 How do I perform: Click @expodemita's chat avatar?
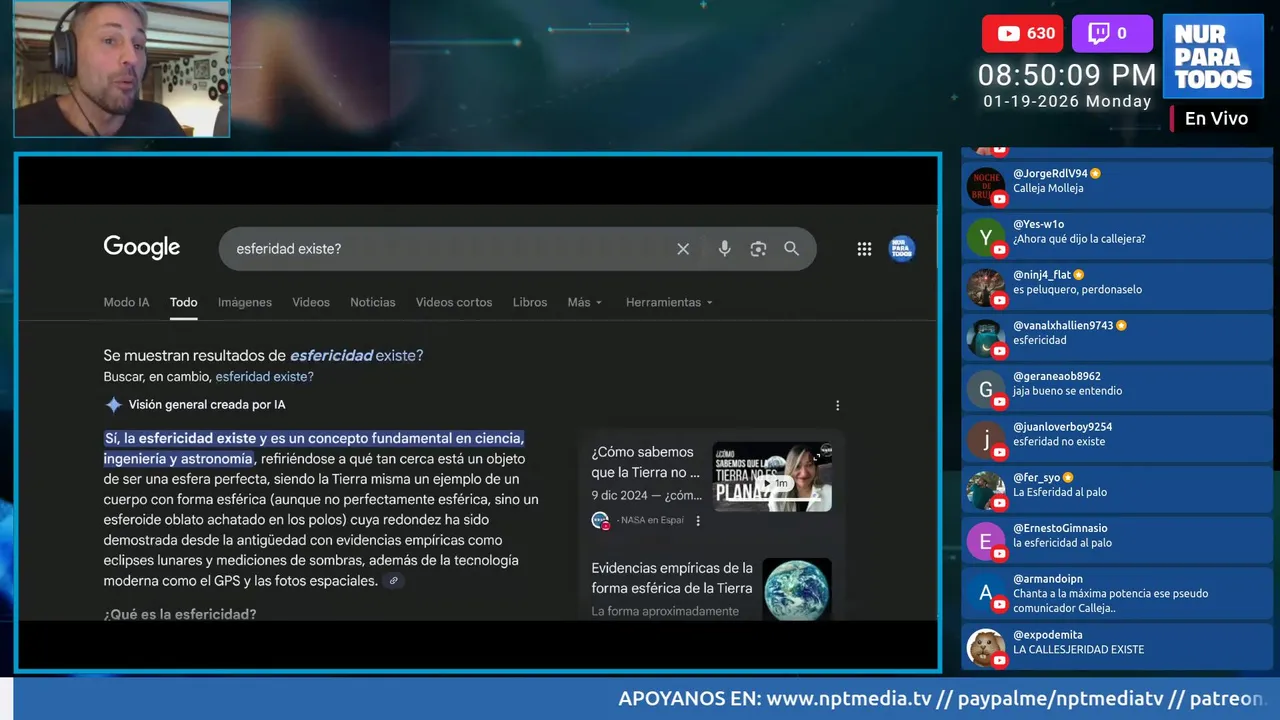tap(986, 648)
